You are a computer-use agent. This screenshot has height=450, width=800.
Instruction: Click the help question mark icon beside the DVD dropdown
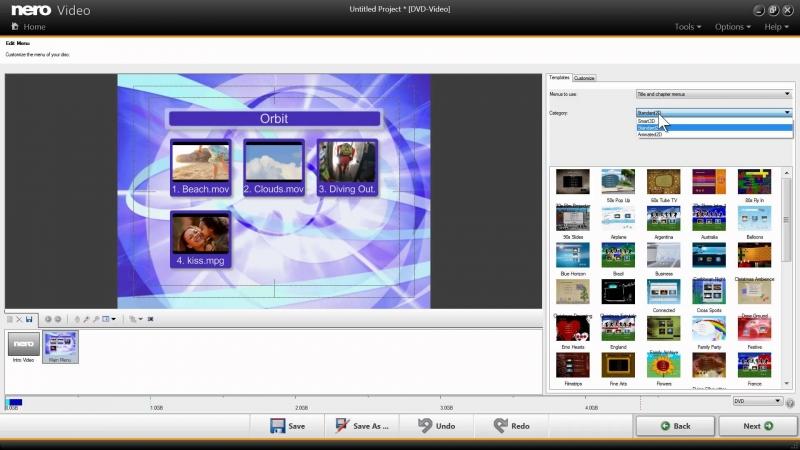click(790, 402)
